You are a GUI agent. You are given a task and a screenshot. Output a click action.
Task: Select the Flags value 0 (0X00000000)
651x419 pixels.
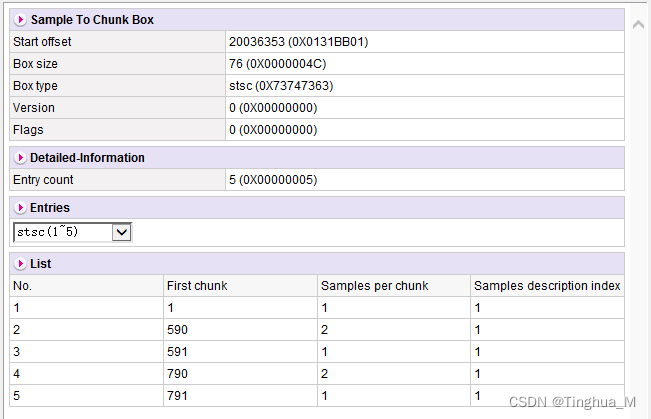tap(273, 130)
